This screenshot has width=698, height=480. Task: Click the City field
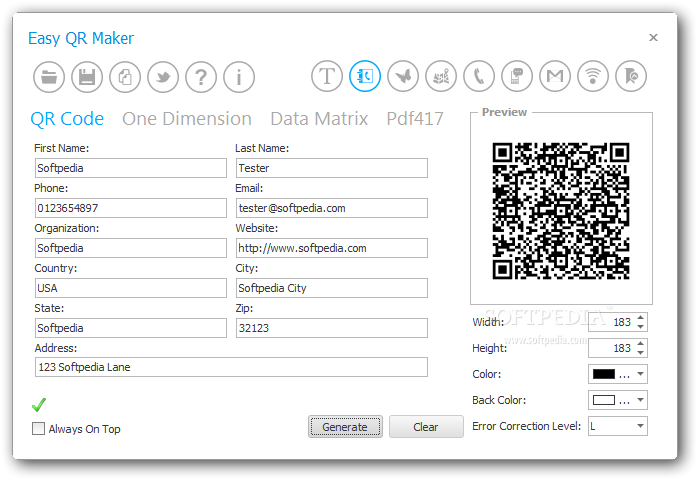(332, 288)
